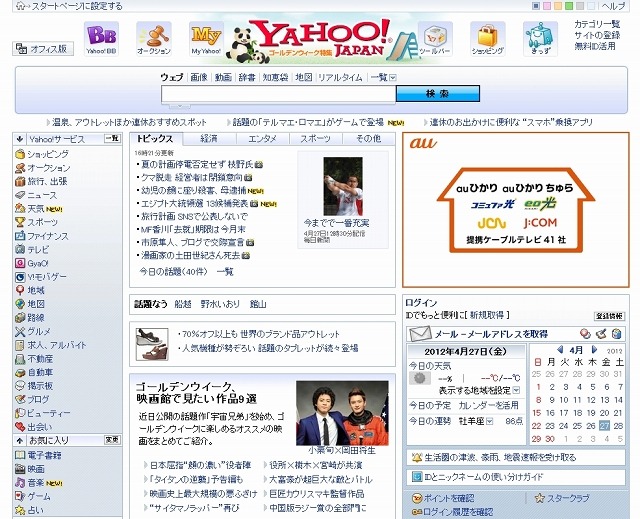Click the 旅行、出張 suitcase icon
Screen dimensions: 640x519
20,181
